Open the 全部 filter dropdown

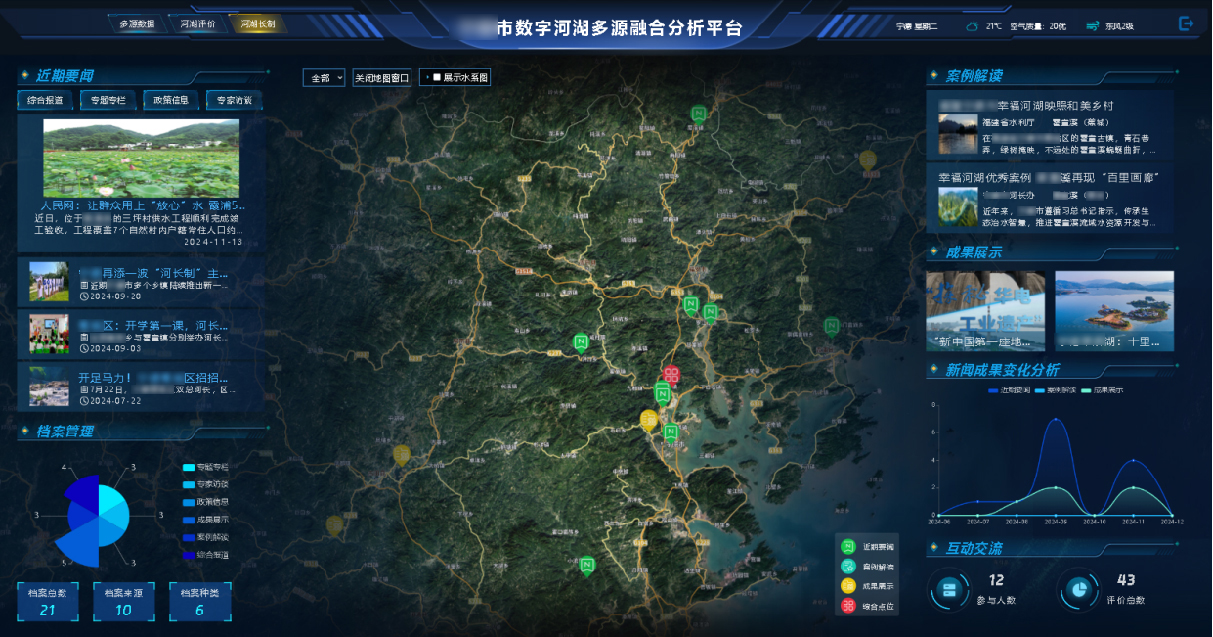324,77
